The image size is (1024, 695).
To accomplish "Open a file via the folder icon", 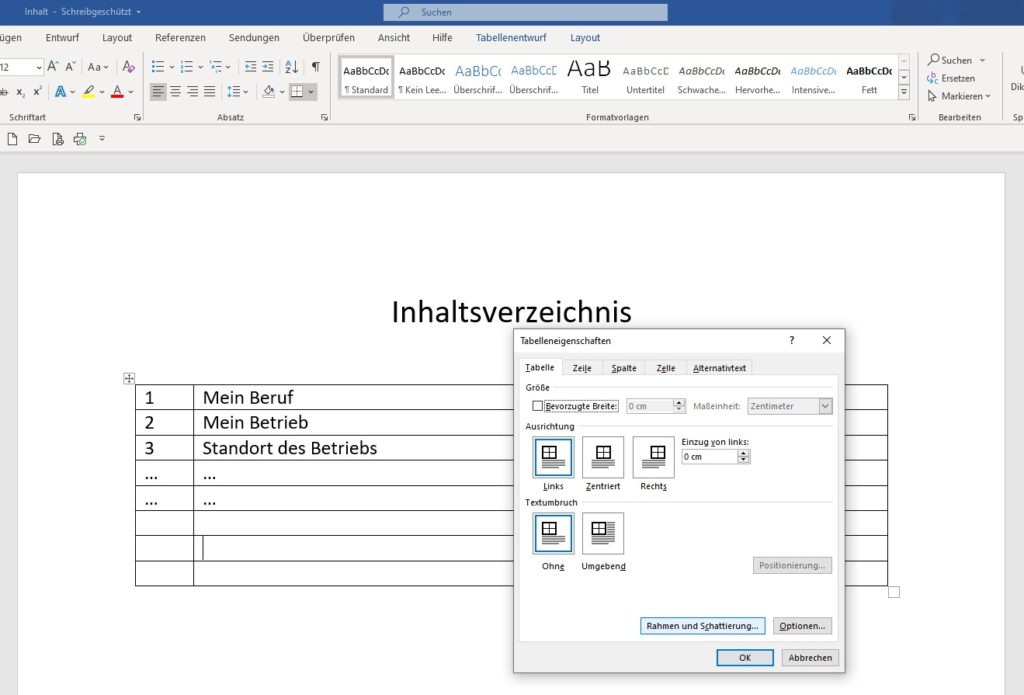I will coord(35,139).
